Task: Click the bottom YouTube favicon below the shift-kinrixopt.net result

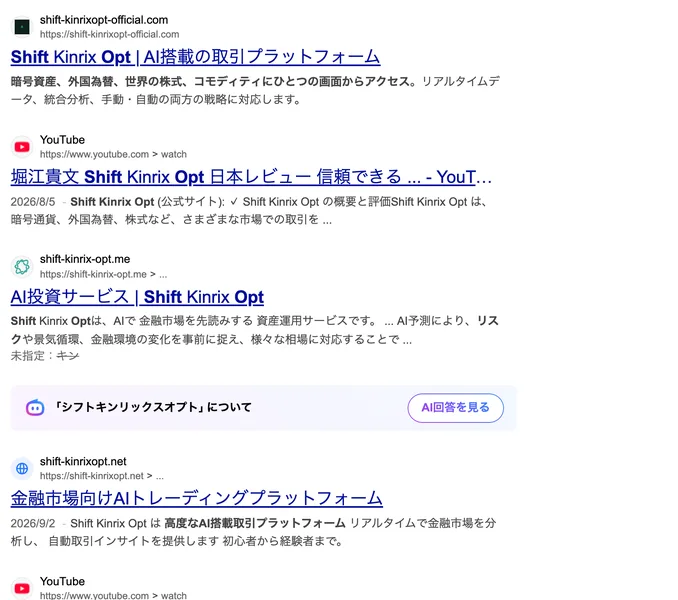Action: point(22,588)
